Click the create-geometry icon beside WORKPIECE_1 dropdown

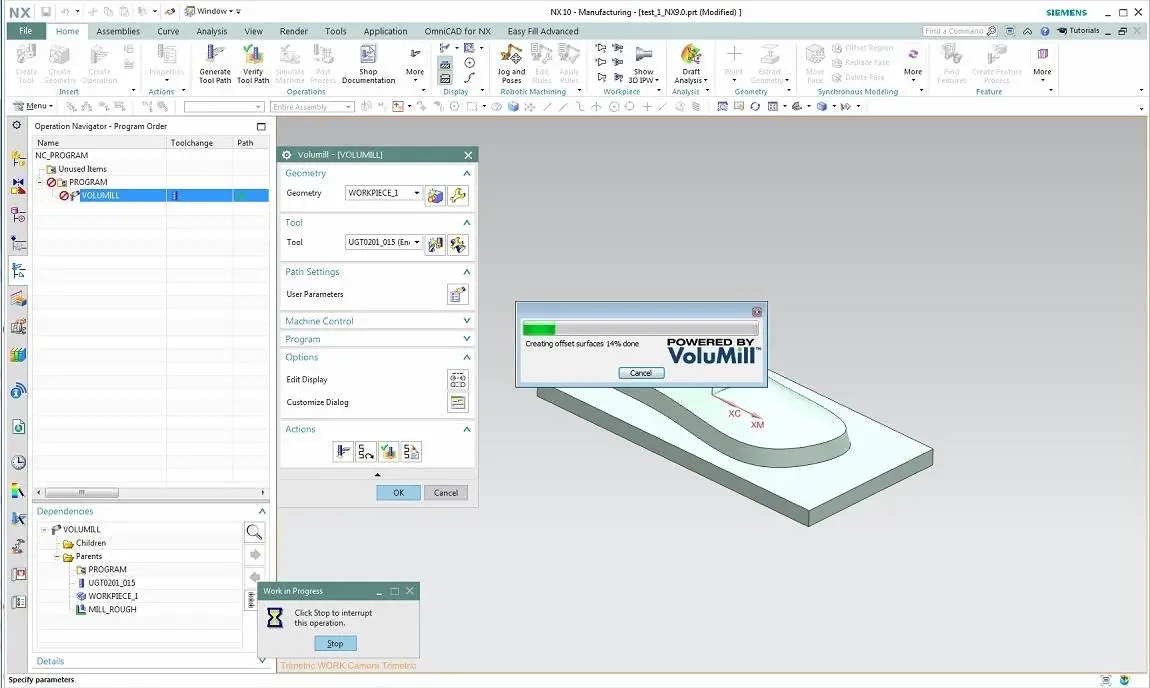[x=436, y=195]
